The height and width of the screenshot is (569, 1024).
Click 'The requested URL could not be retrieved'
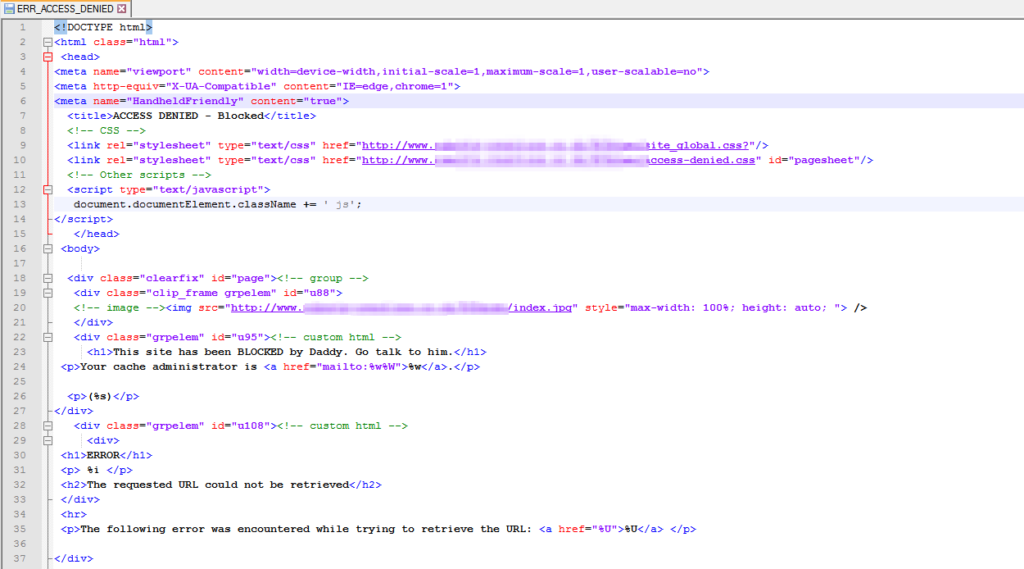click(218, 485)
